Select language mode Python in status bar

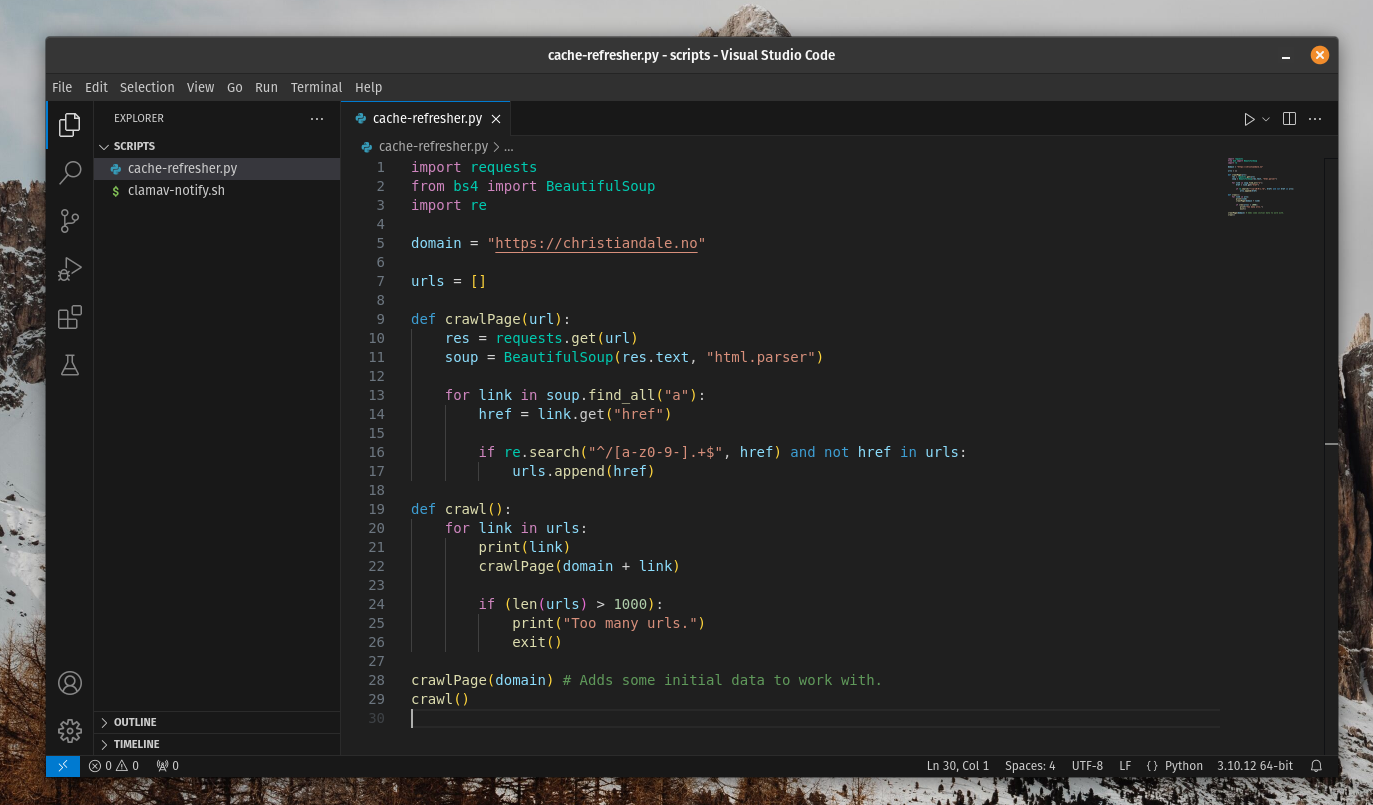[1184, 766]
